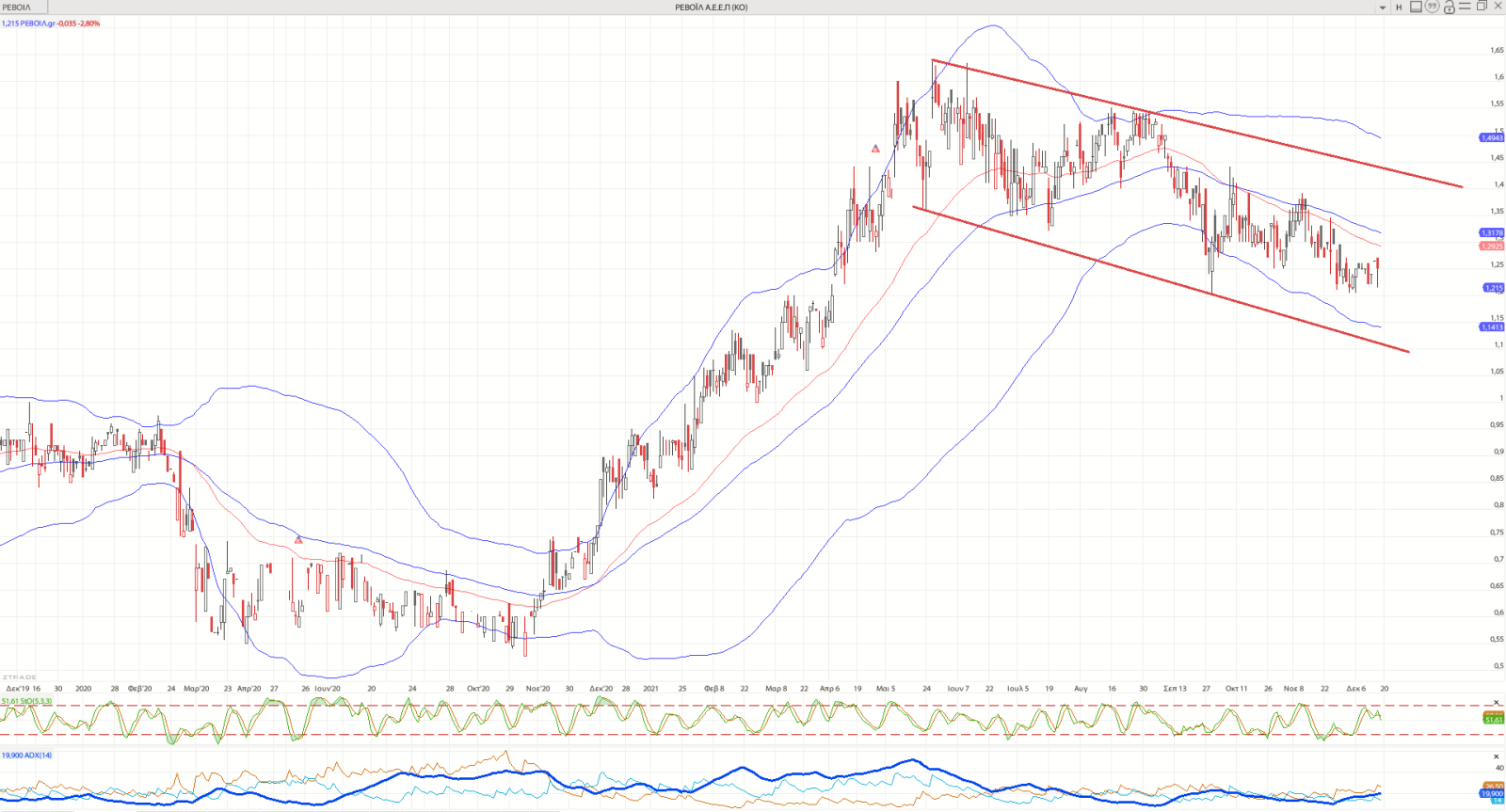Click the 1,4943 upper band price tag
The height and width of the screenshot is (812, 1506).
[x=1492, y=137]
